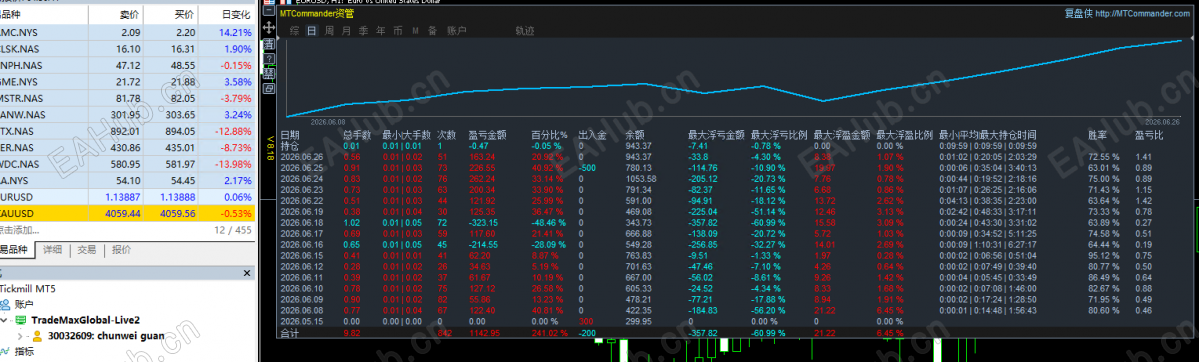The width and height of the screenshot is (1199, 362).
Task: Select the 季 quarterly tab
Action: point(362,31)
